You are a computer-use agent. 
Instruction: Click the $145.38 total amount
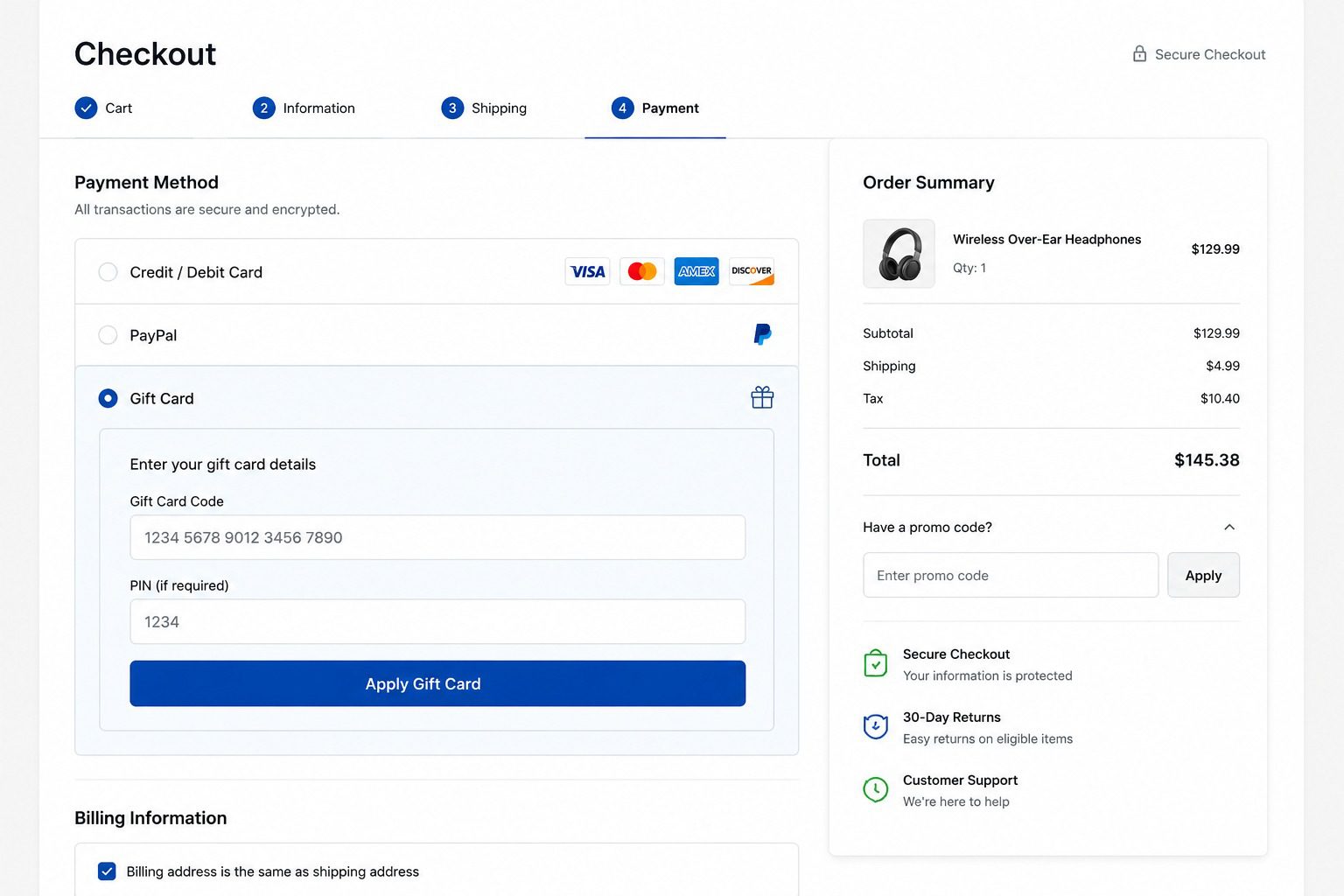1207,460
